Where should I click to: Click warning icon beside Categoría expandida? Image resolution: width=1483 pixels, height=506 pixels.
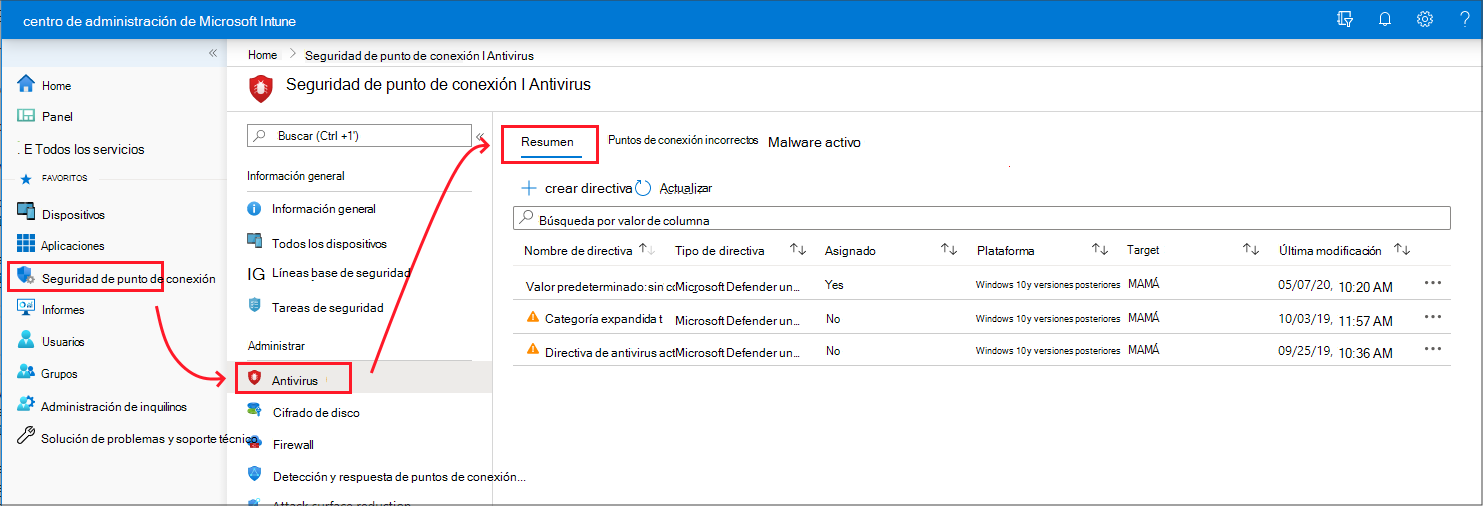point(532,318)
